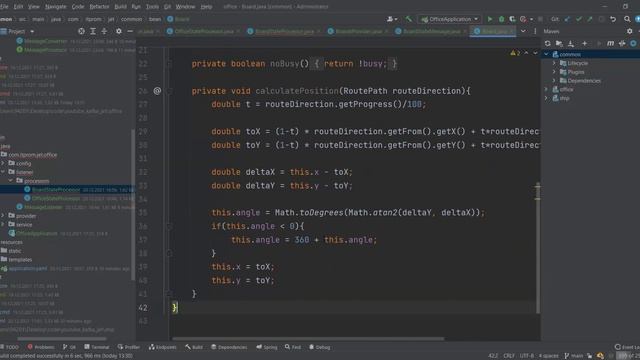Expand all nodes in Project panel
This screenshot has width=640, height=360.
(93, 31)
